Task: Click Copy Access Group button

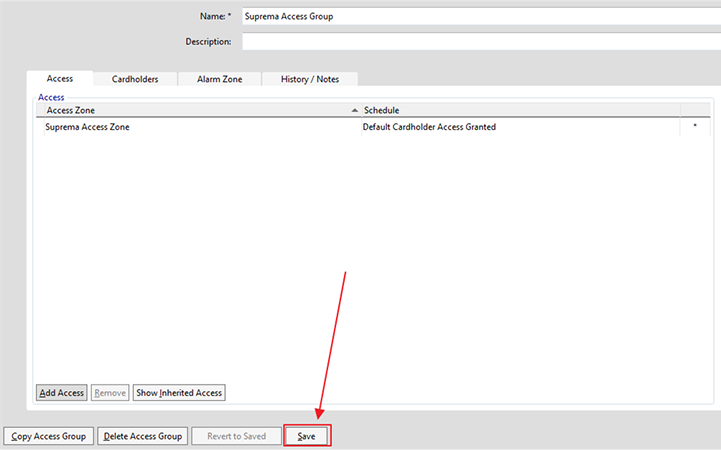Action: point(49,436)
